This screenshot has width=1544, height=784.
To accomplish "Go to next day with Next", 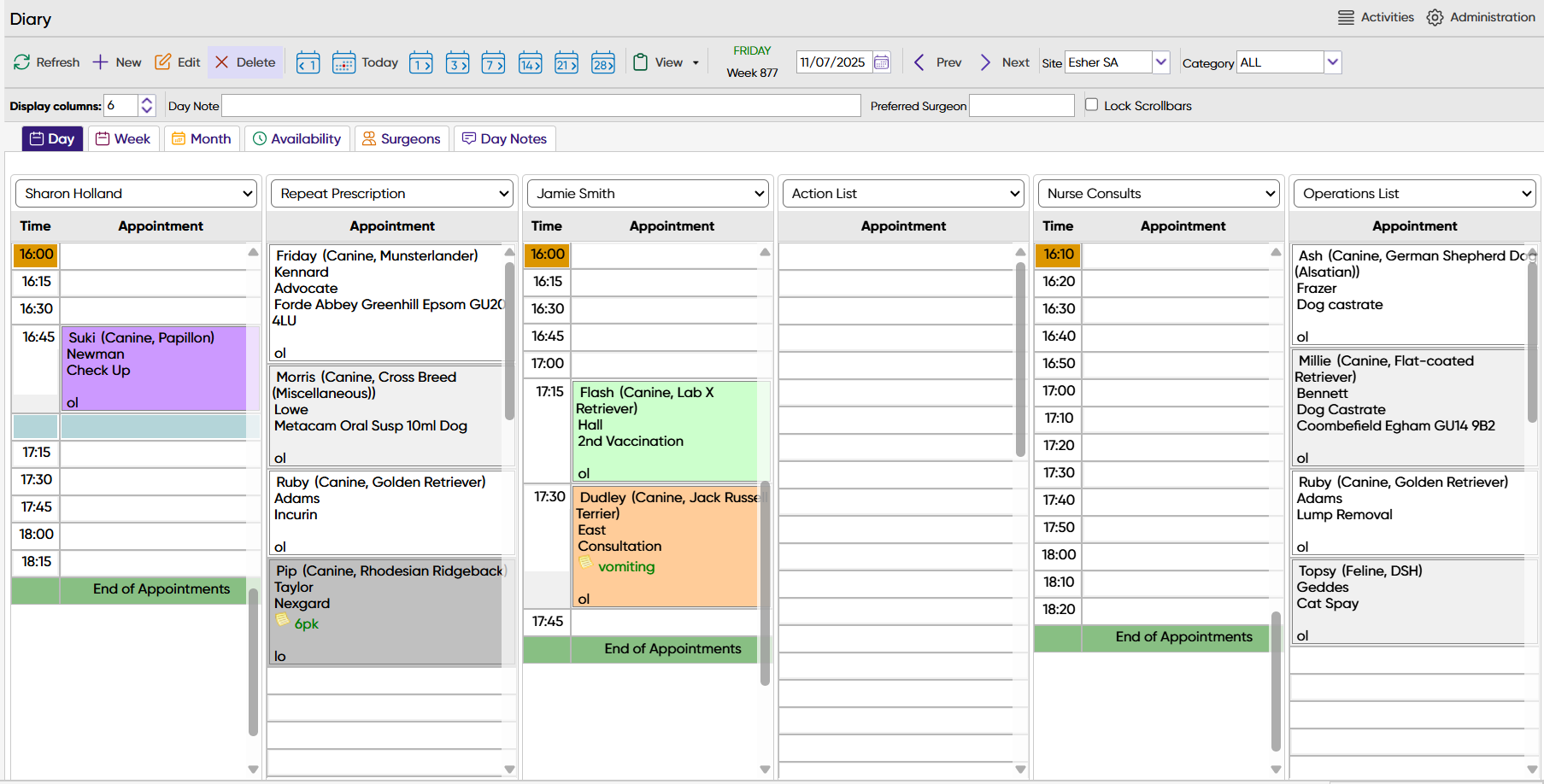I will point(1004,62).
